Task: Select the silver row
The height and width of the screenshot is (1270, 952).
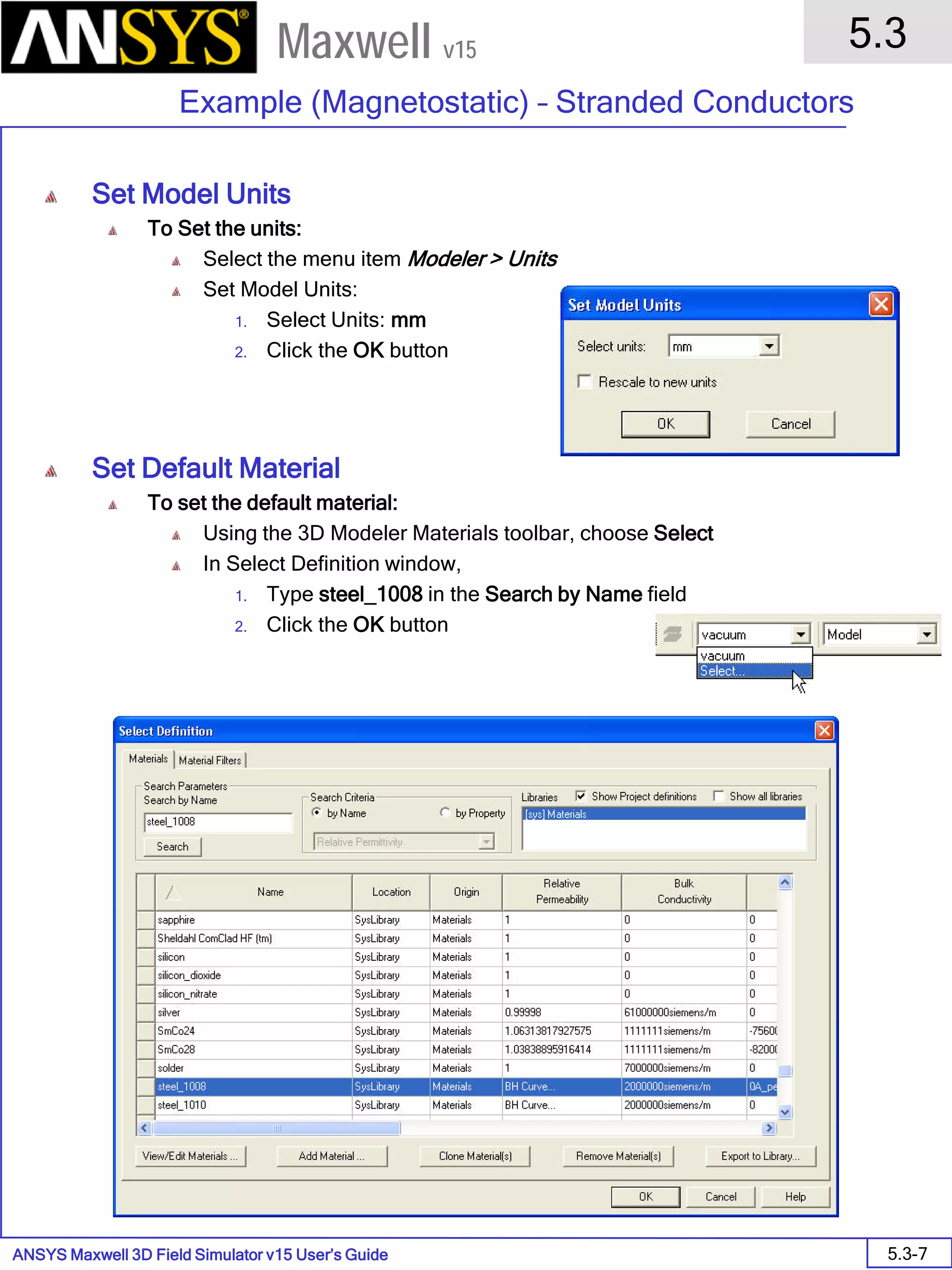Action: click(457, 1012)
